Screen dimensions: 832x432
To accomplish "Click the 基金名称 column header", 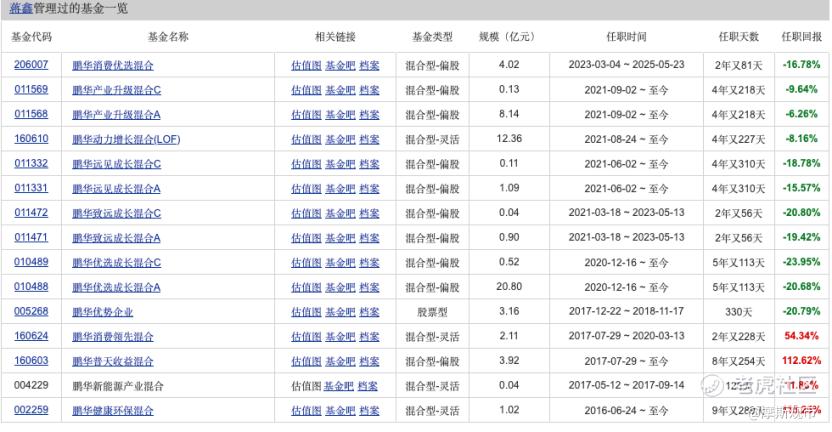I will click(168, 37).
